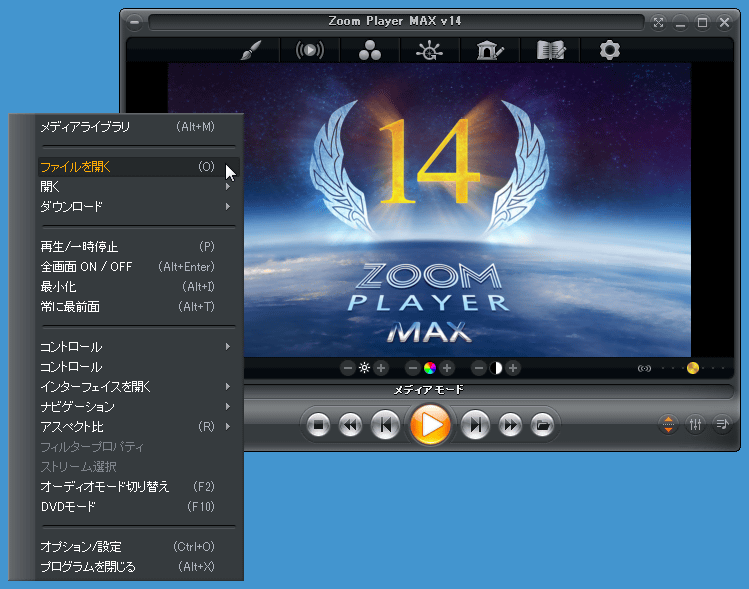Viewport: 749px width, 589px height.
Task: Click the rewind double-arrow button
Action: tap(351, 425)
